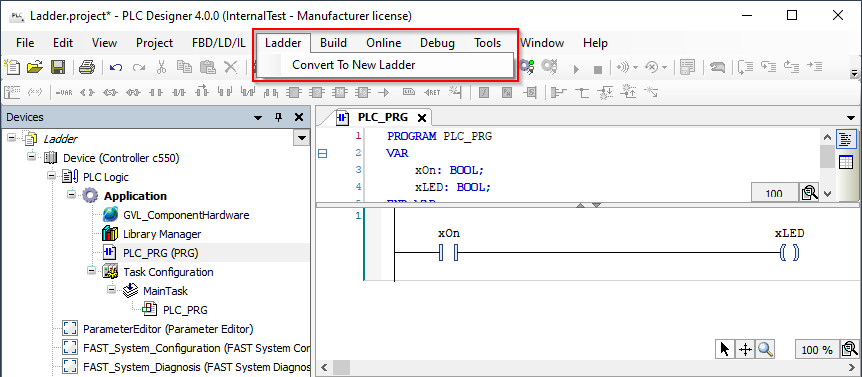This screenshot has width=862, height=377.
Task: Save project with the floppy disk icon
Action: click(x=58, y=68)
